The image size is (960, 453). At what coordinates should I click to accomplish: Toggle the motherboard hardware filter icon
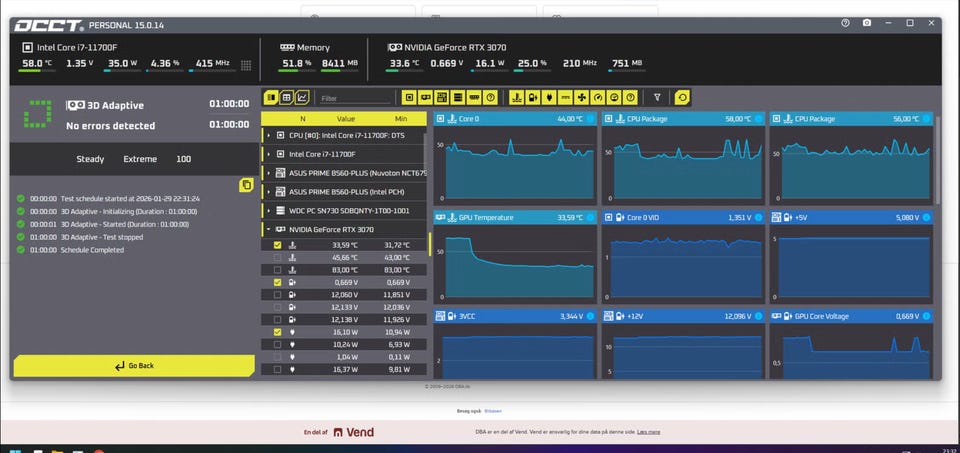441,97
